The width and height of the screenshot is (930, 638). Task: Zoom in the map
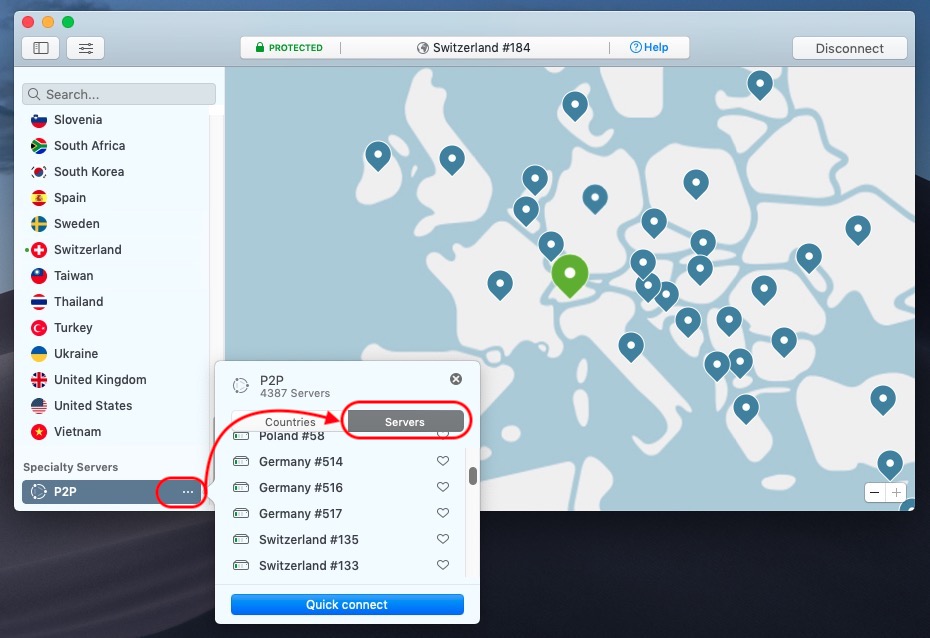coord(896,492)
